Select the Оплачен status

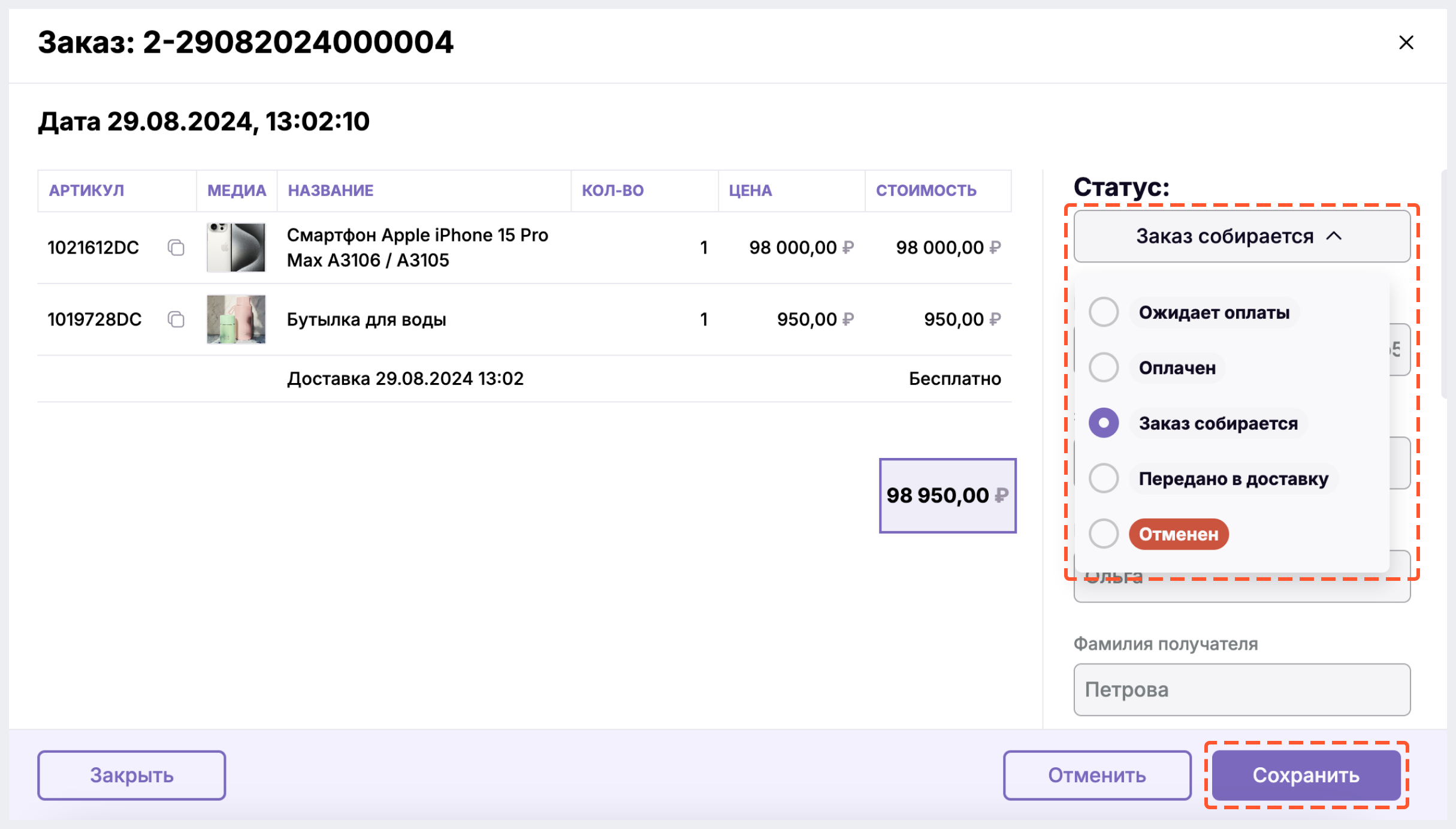pyautogui.click(x=1104, y=367)
